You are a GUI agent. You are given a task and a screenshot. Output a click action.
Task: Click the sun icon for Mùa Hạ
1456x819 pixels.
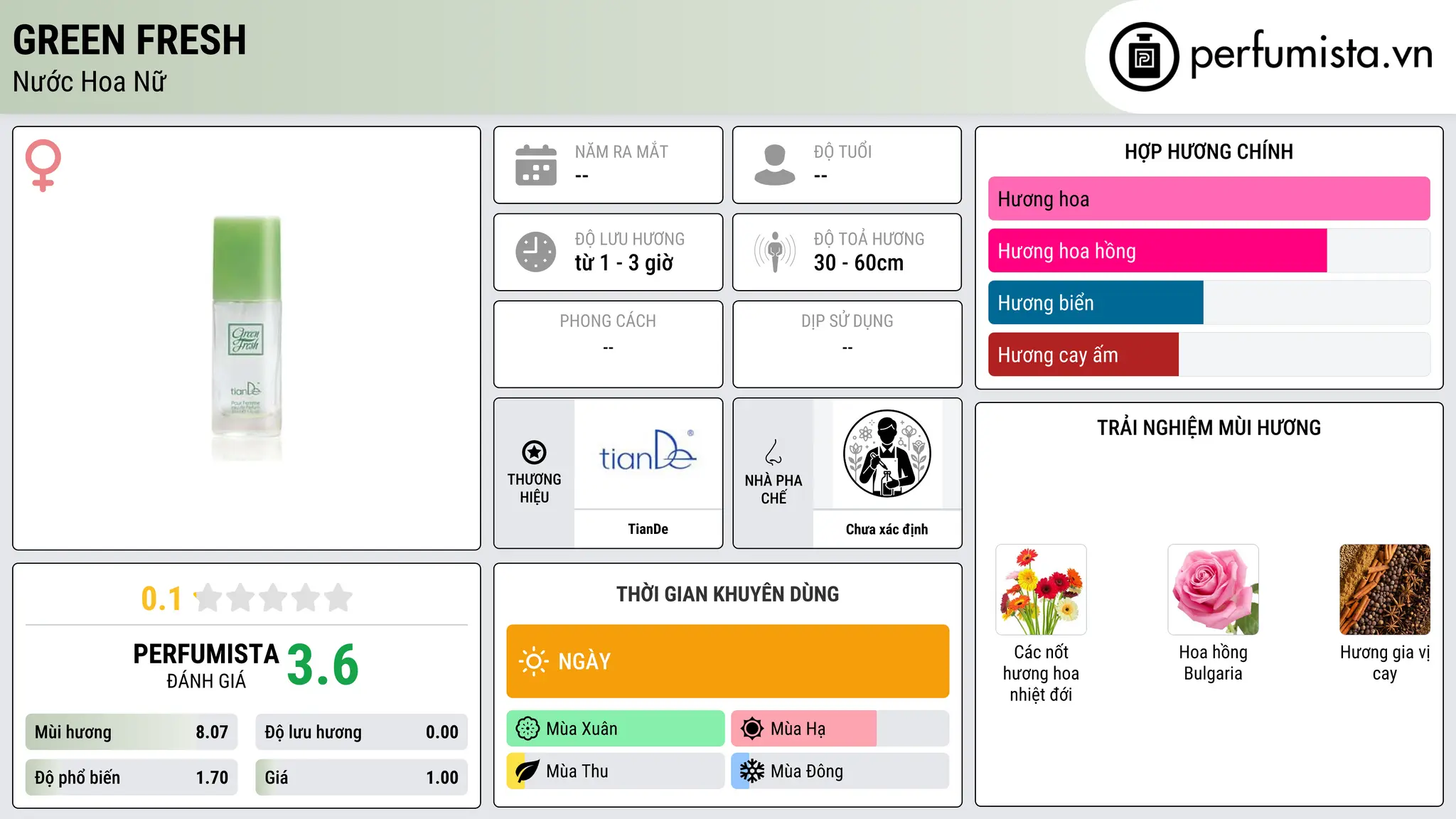coord(752,729)
